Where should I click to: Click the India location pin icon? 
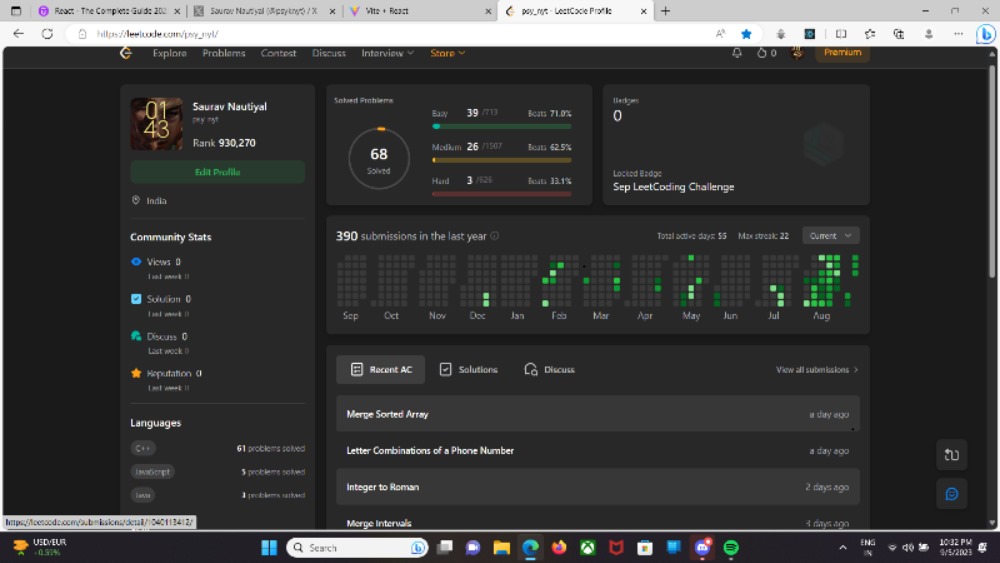pyautogui.click(x=136, y=200)
